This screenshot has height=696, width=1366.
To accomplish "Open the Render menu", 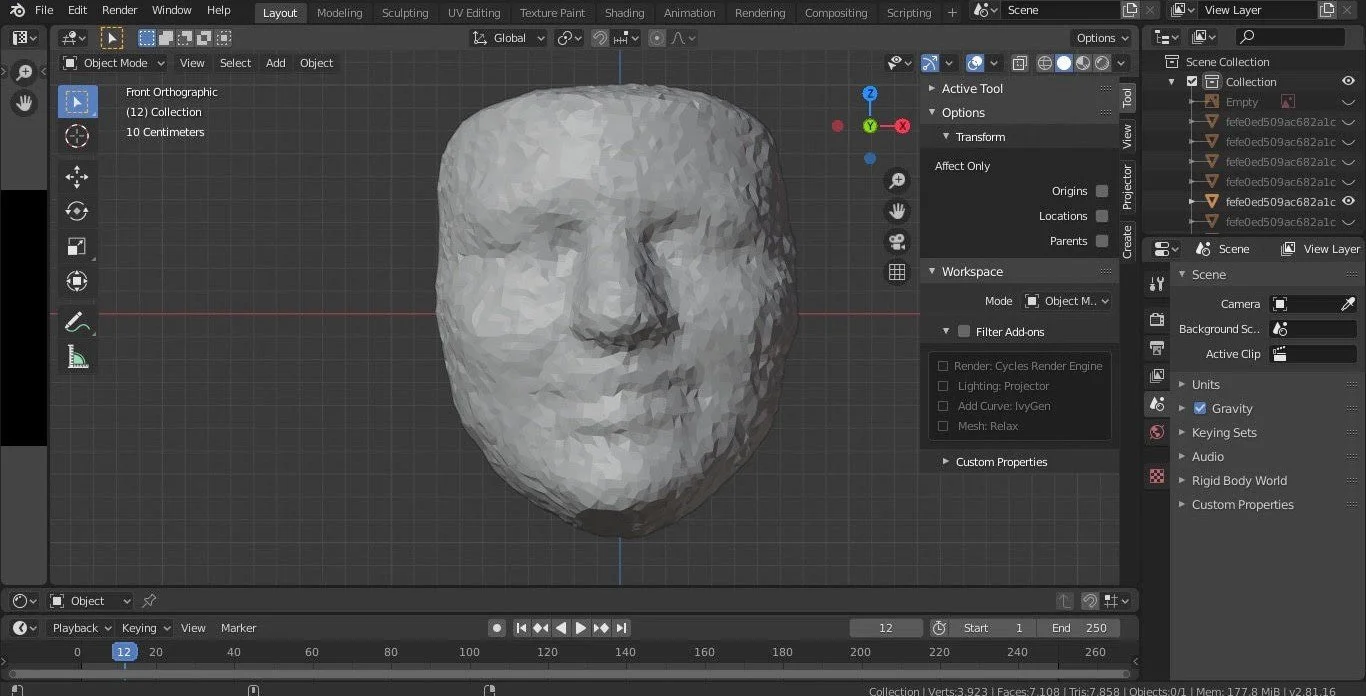I will coord(120,10).
